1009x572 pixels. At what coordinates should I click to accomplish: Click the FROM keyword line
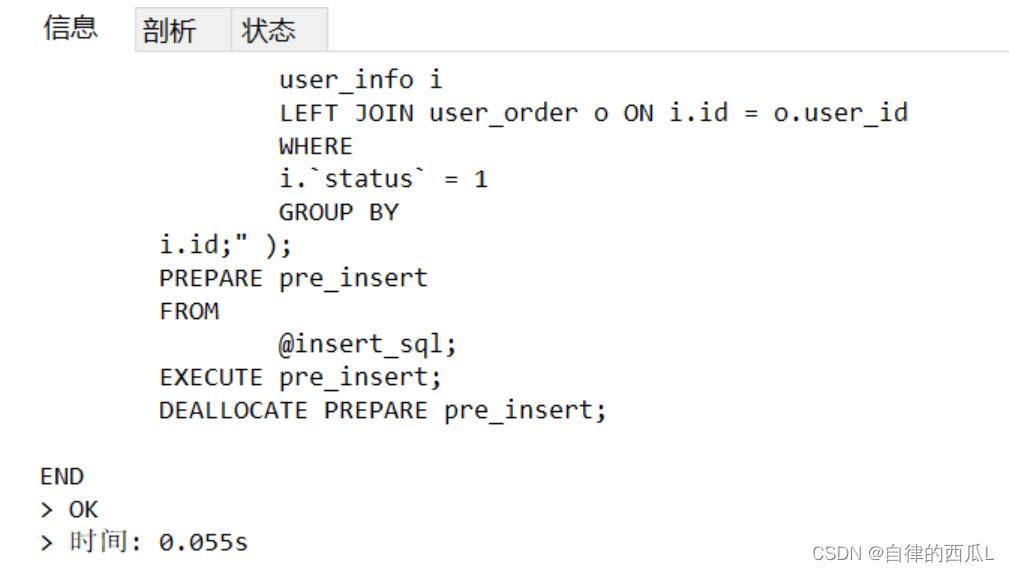[x=189, y=311]
